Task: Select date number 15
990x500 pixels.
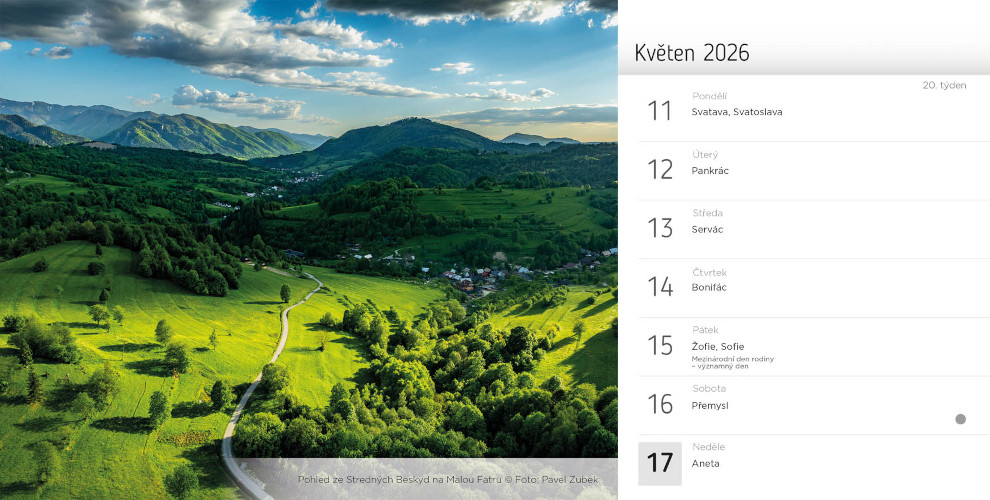Action: 660,346
